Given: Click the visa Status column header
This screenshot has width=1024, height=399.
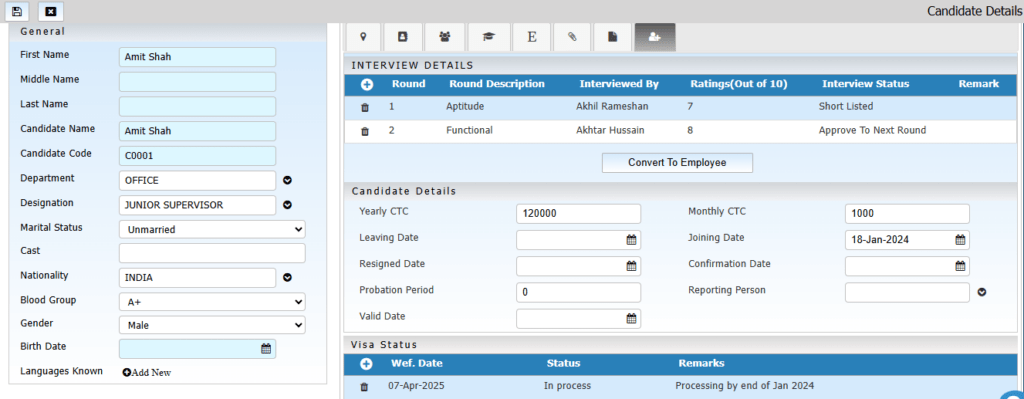Looking at the screenshot, I should 563,363.
